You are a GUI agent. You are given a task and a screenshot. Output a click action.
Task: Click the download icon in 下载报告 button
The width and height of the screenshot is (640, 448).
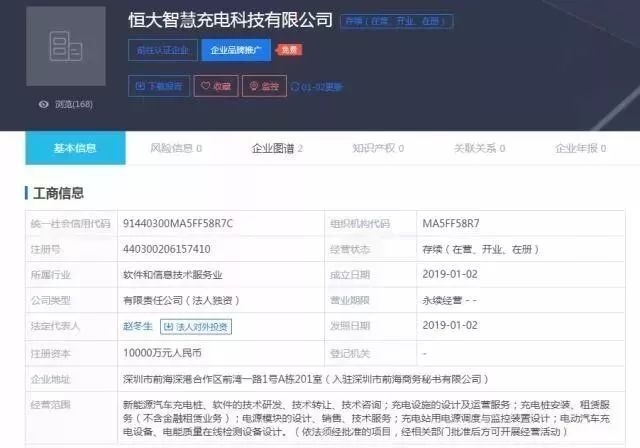coord(140,86)
